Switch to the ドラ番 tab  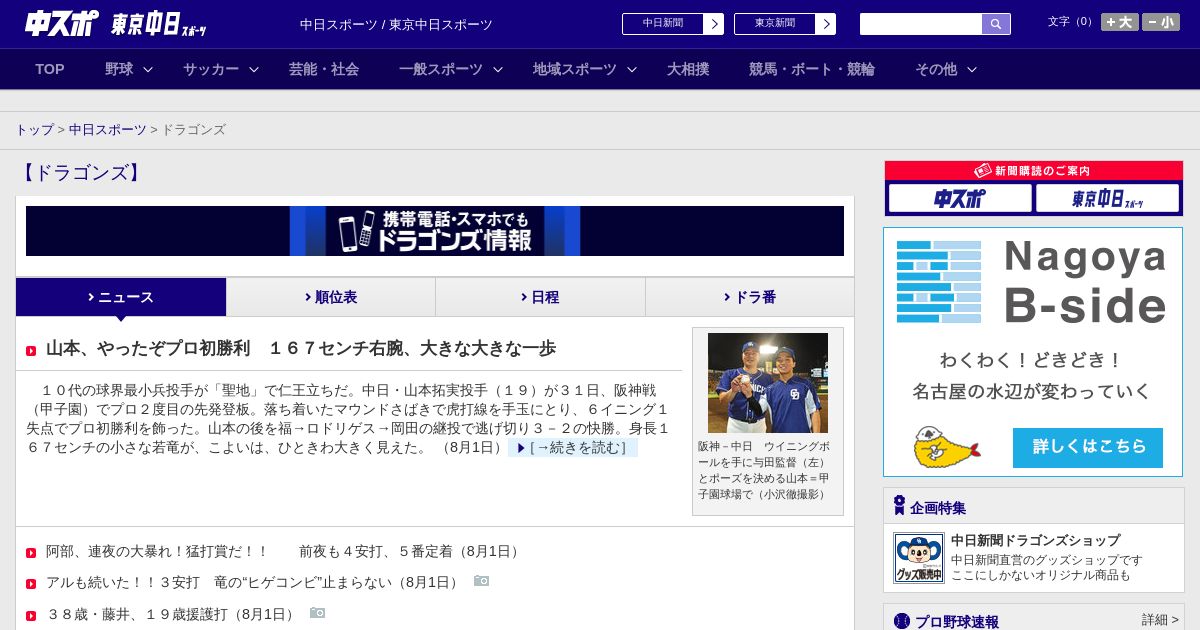tap(750, 297)
